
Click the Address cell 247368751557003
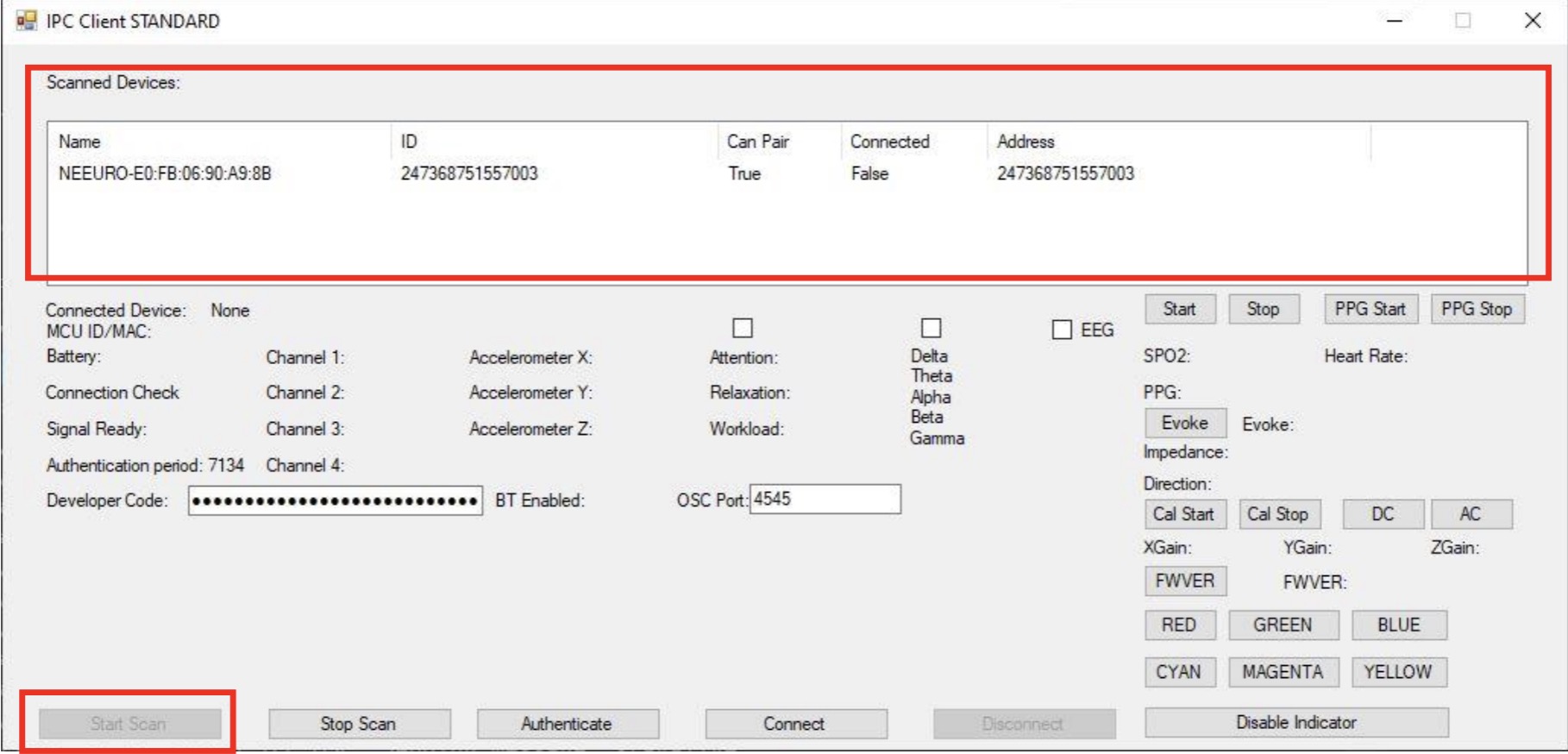(x=1065, y=173)
